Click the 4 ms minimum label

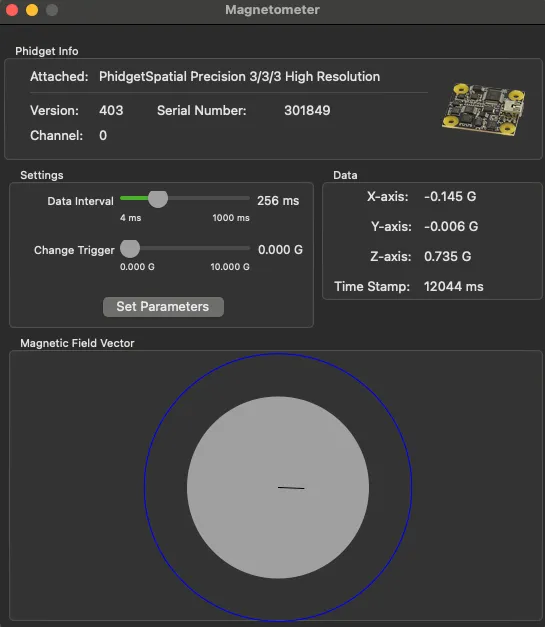click(x=130, y=218)
